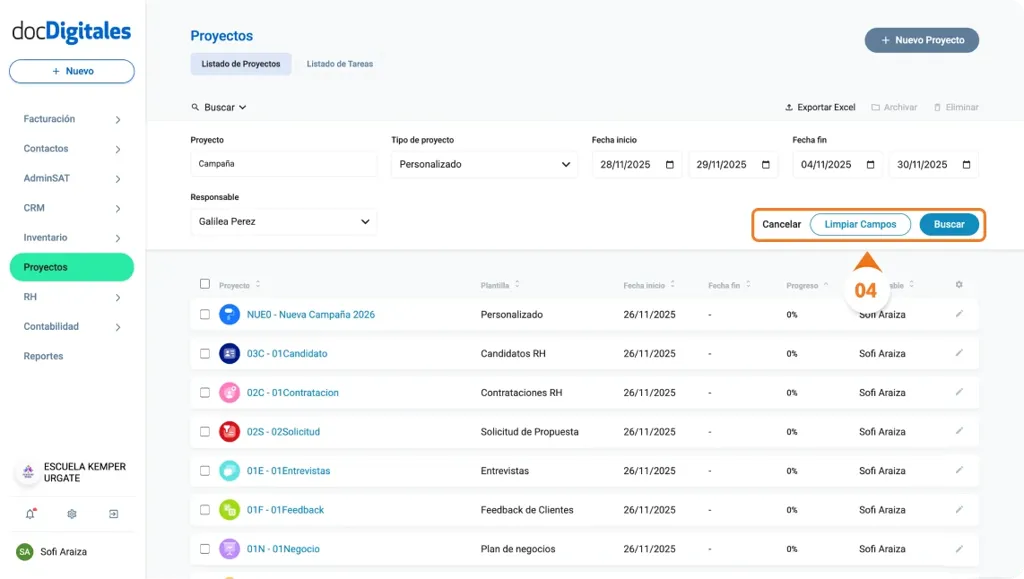
Task: Switch to the Listado de Tareas tab
Action: 339,64
